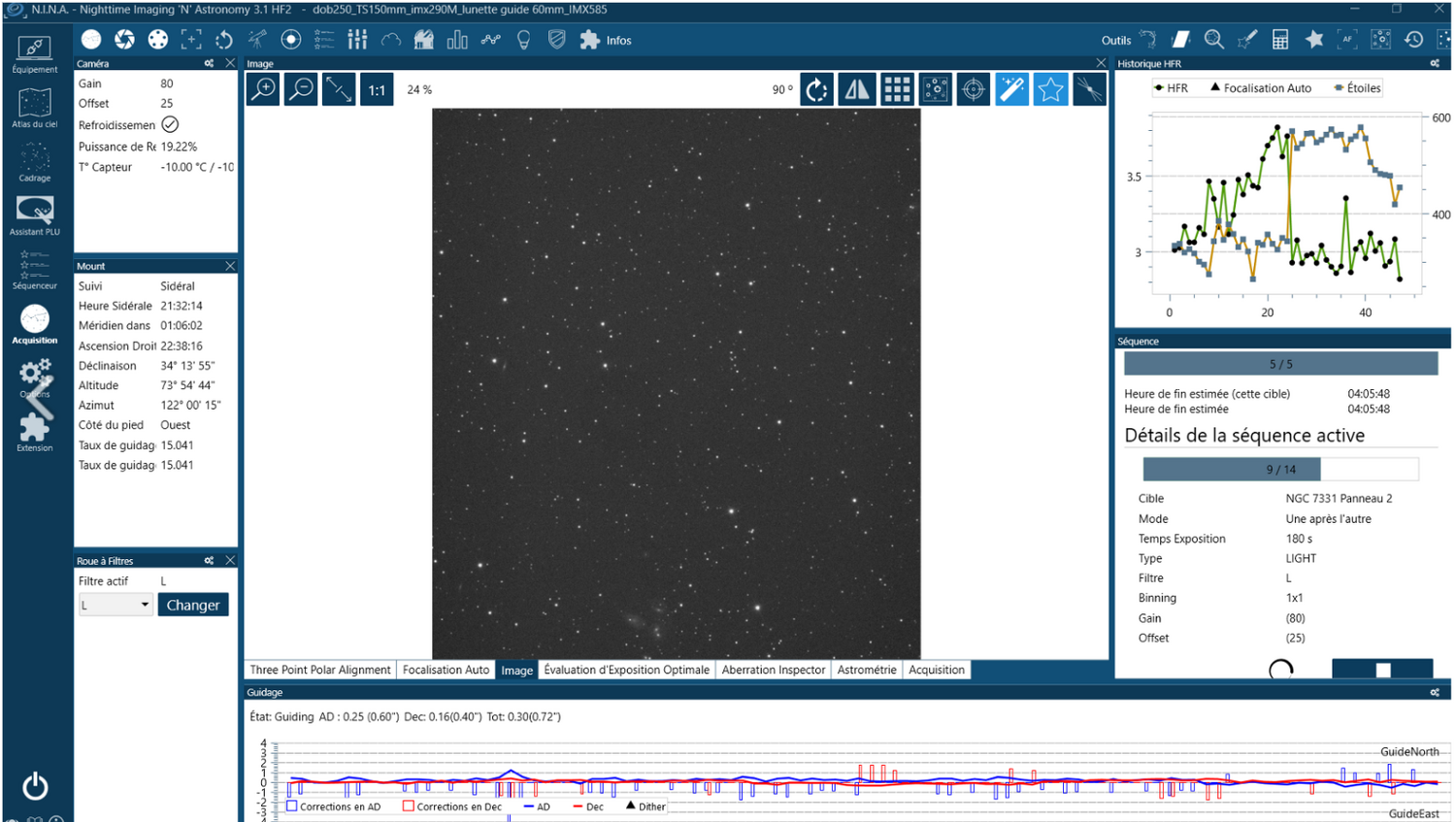This screenshot has height=822, width=1456.
Task: Disable star detection star button
Action: [x=1050, y=89]
